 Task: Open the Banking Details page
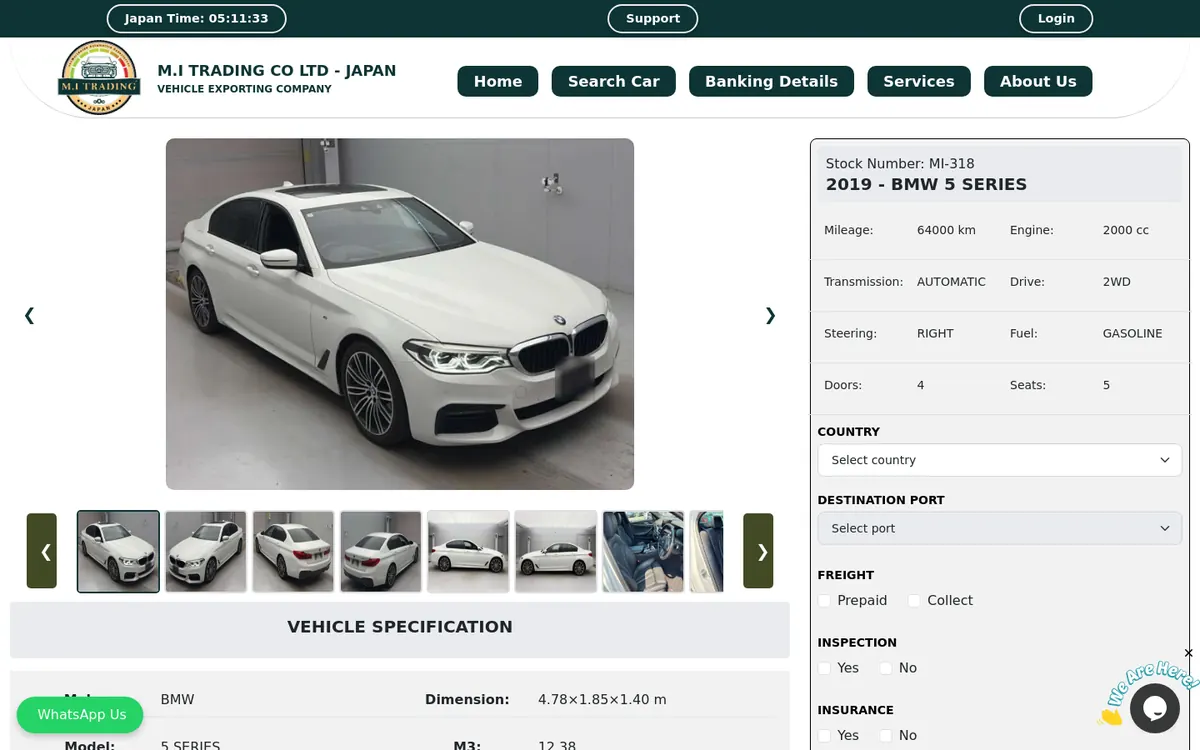pos(771,81)
